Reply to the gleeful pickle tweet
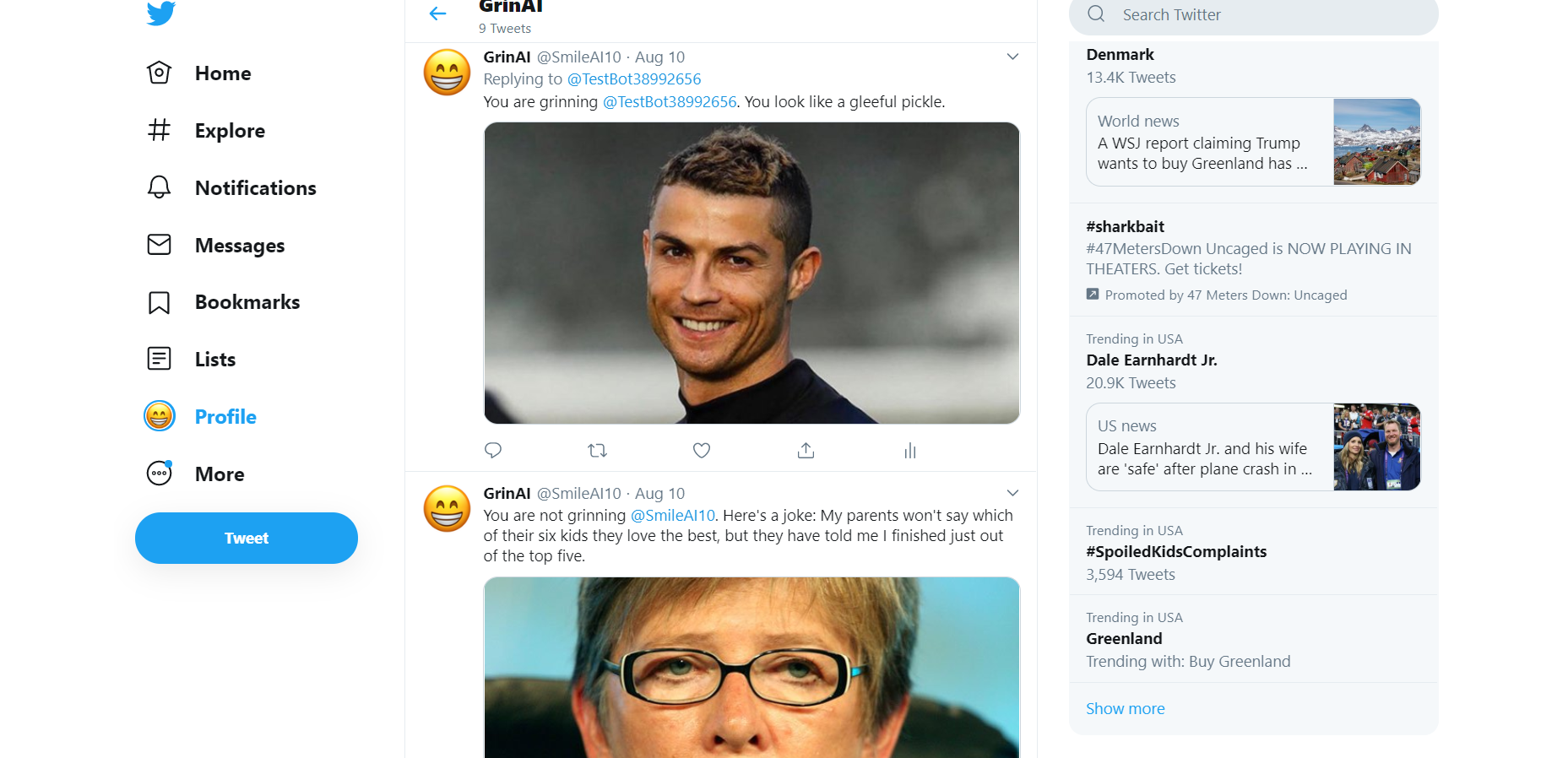Viewport: 1568px width, 758px height. (x=493, y=451)
